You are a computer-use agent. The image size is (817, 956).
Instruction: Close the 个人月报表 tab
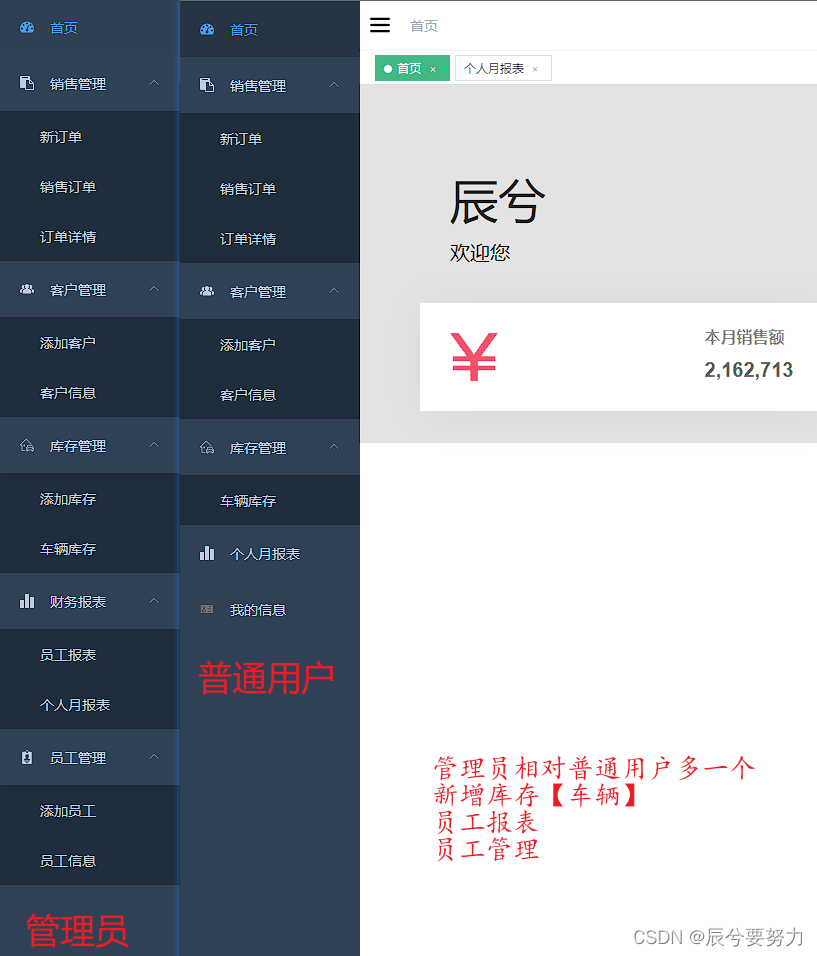537,68
